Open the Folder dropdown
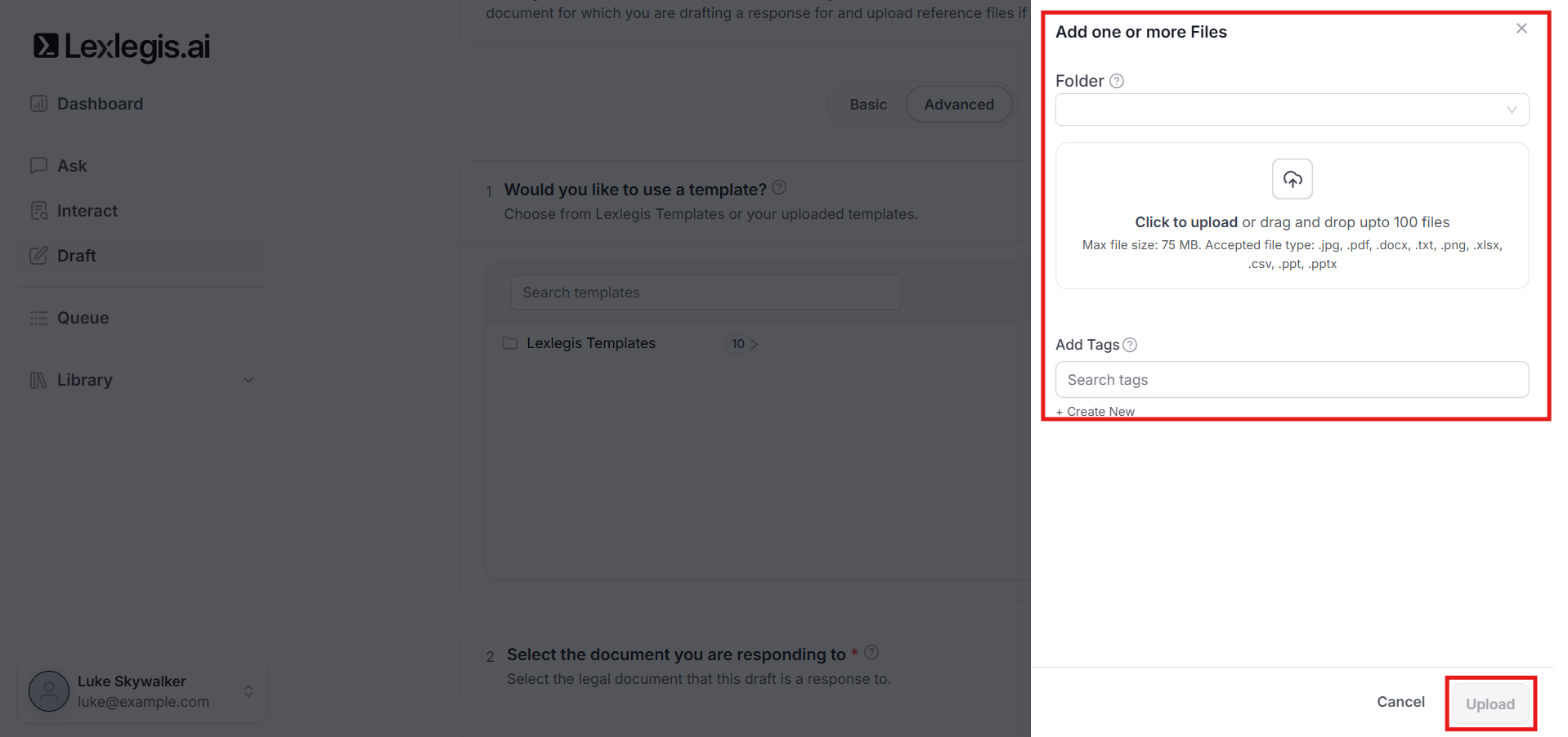Viewport: 1568px width, 737px height. [1292, 109]
